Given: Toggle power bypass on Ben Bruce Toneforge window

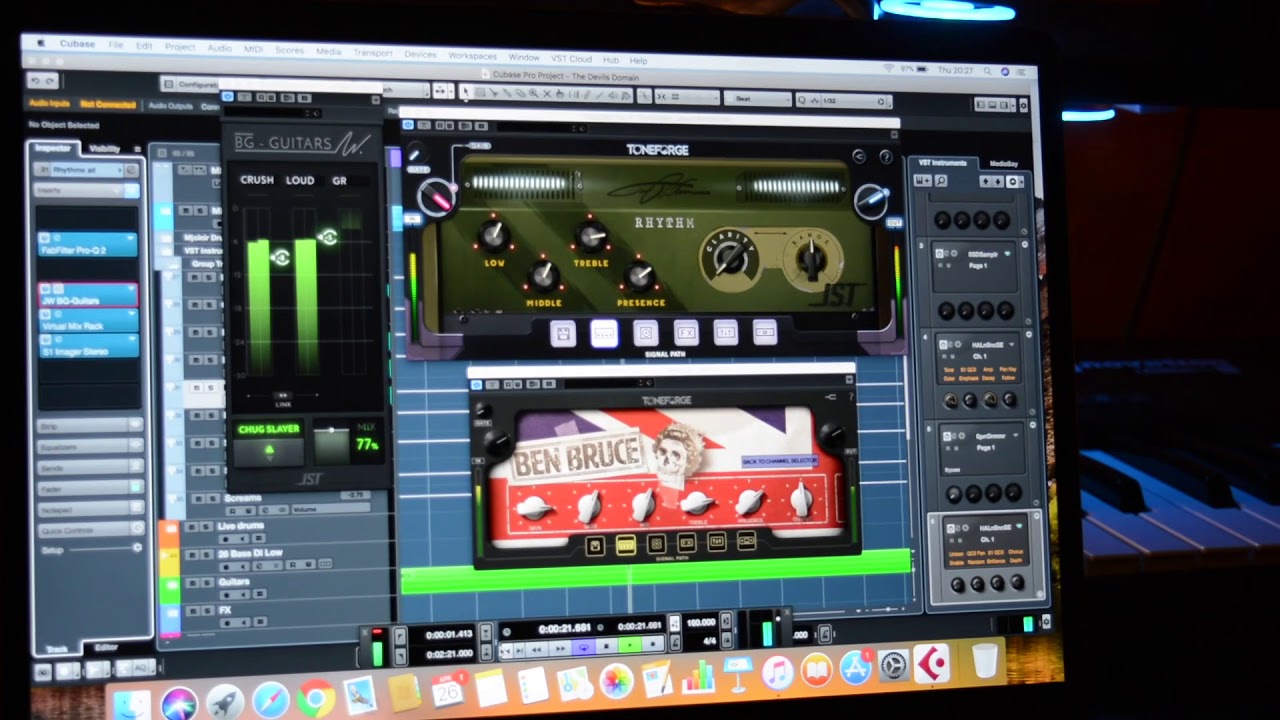Looking at the screenshot, I should tap(477, 383).
